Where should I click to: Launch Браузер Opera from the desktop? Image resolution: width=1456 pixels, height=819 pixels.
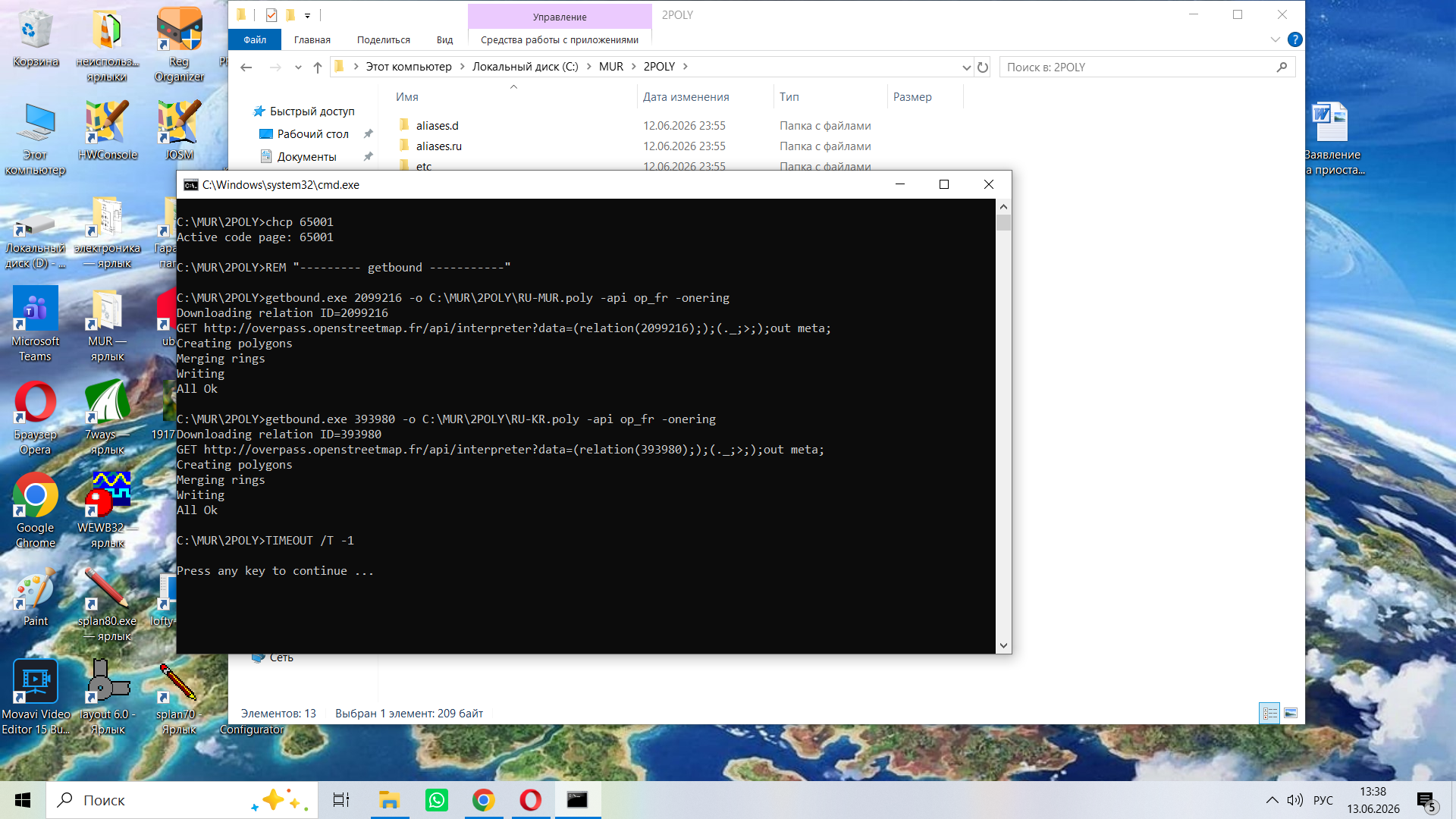35,418
